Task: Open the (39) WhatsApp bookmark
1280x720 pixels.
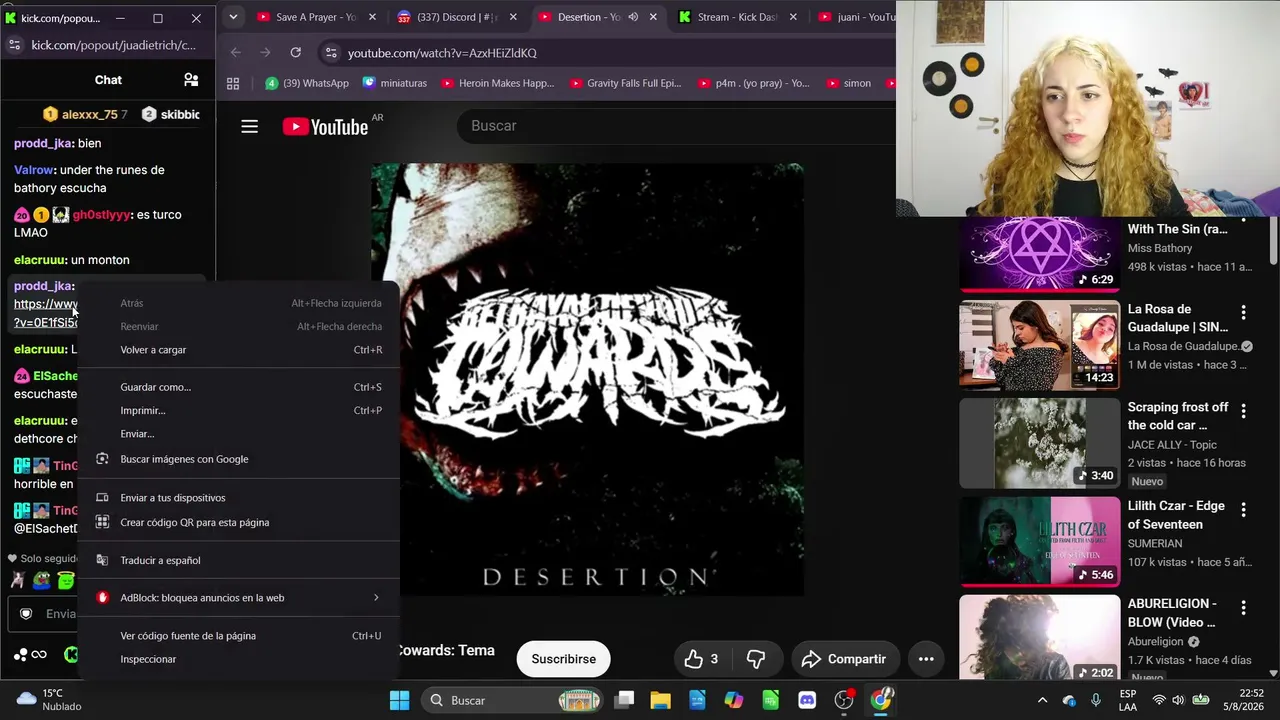Action: [307, 84]
